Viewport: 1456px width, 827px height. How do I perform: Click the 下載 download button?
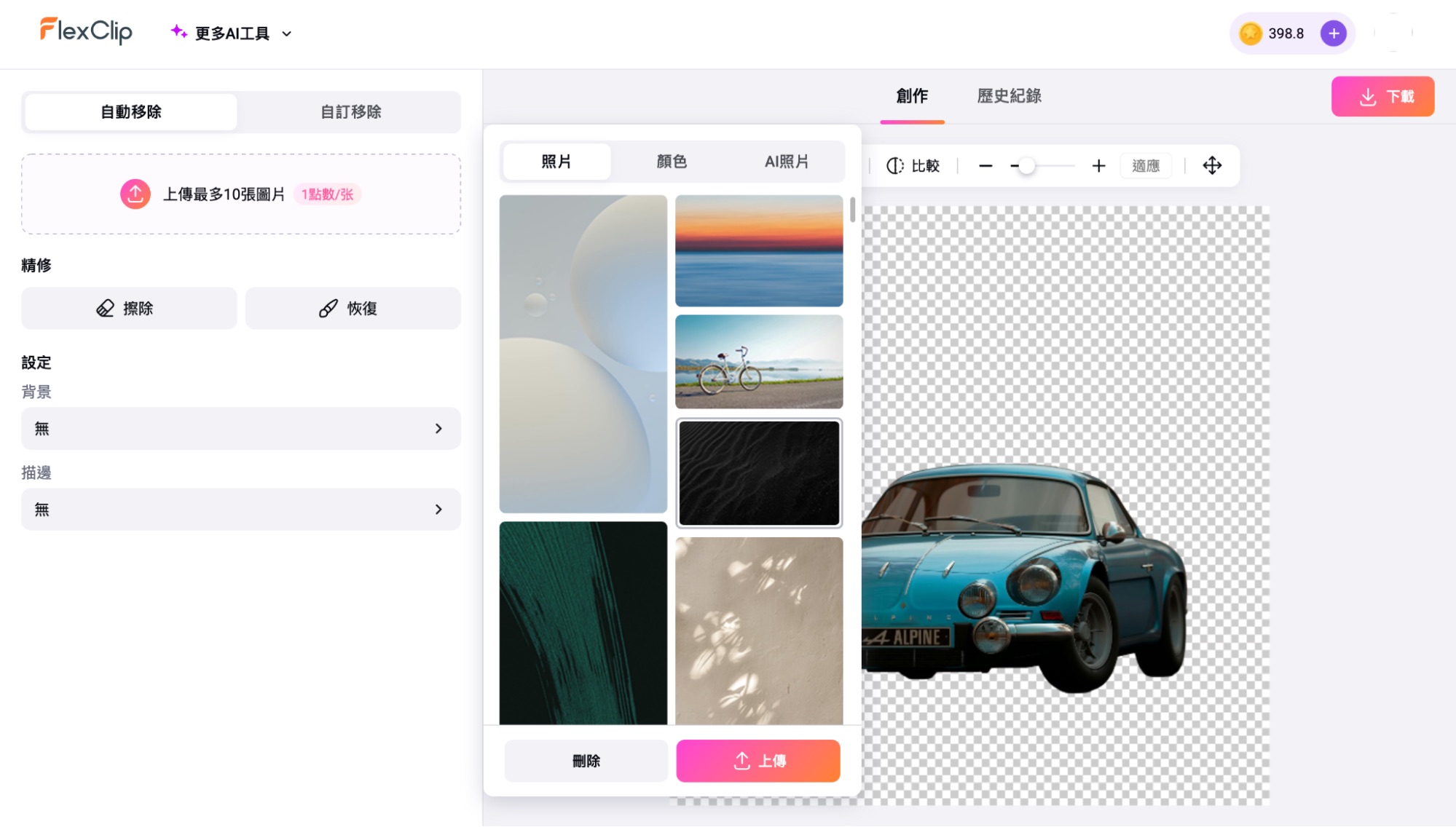(1382, 97)
